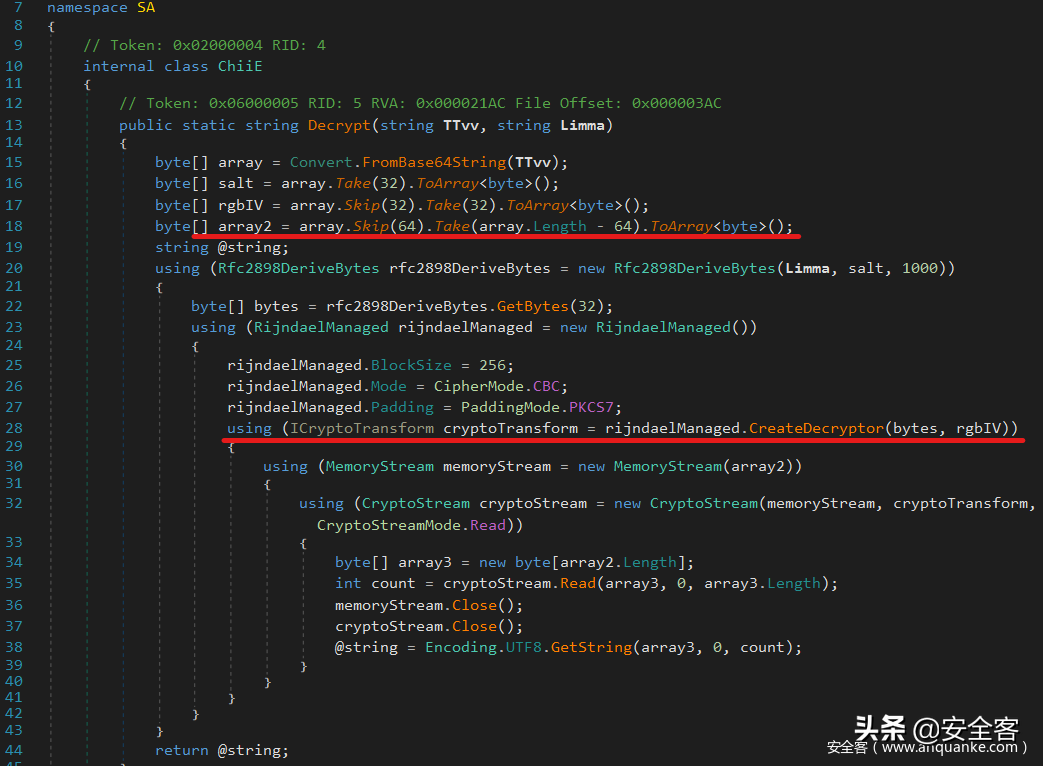Click the return keyword on line 44
1043x766 pixels.
tap(182, 750)
